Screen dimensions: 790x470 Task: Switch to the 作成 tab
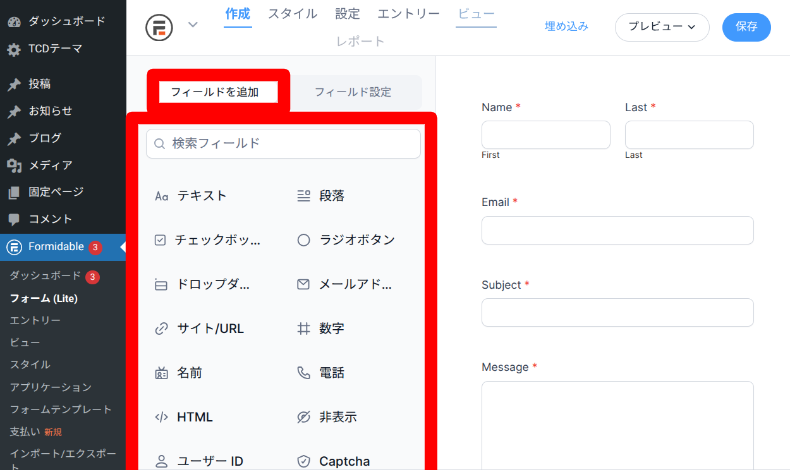point(238,14)
